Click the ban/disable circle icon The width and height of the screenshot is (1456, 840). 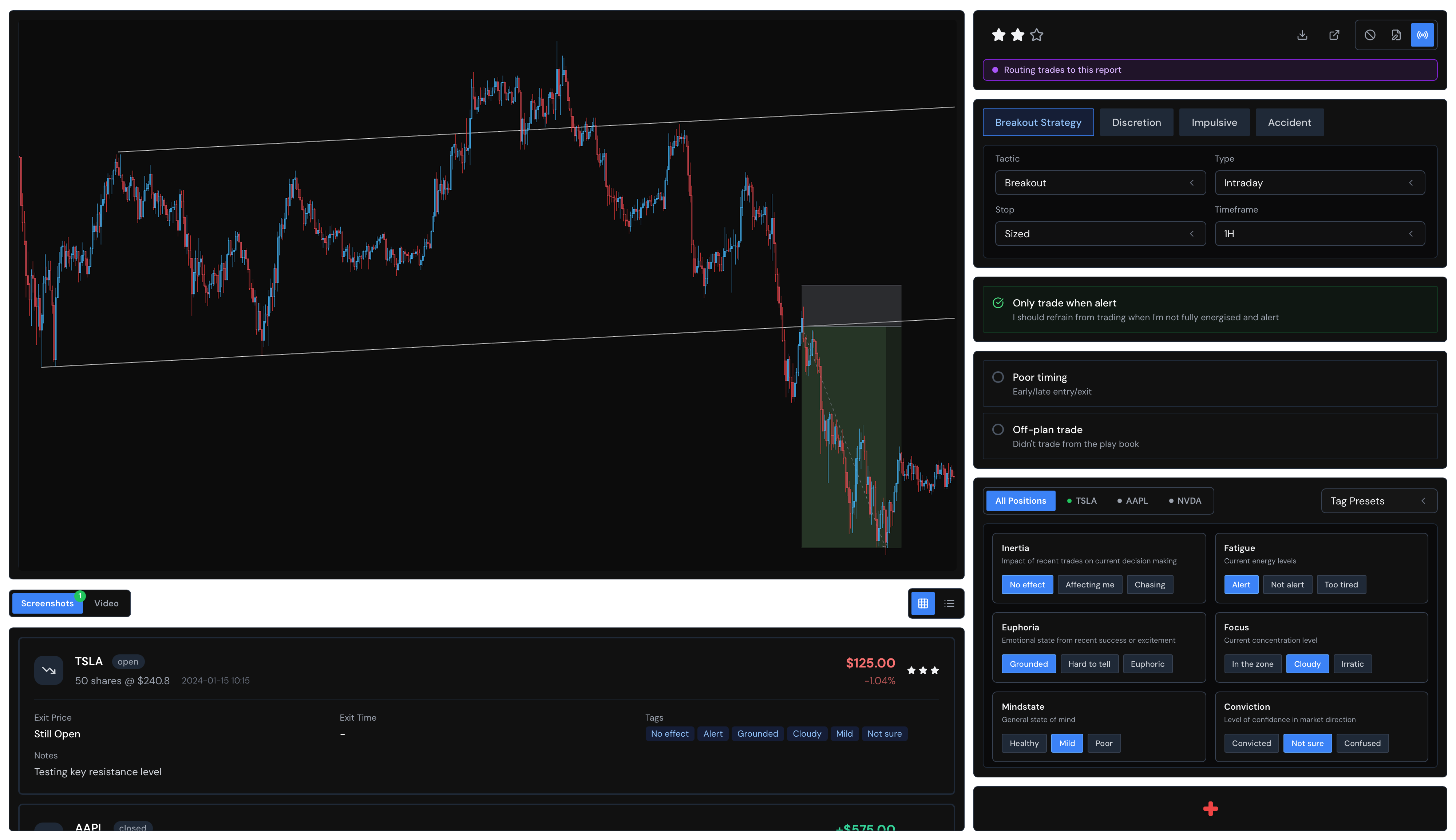[1369, 35]
